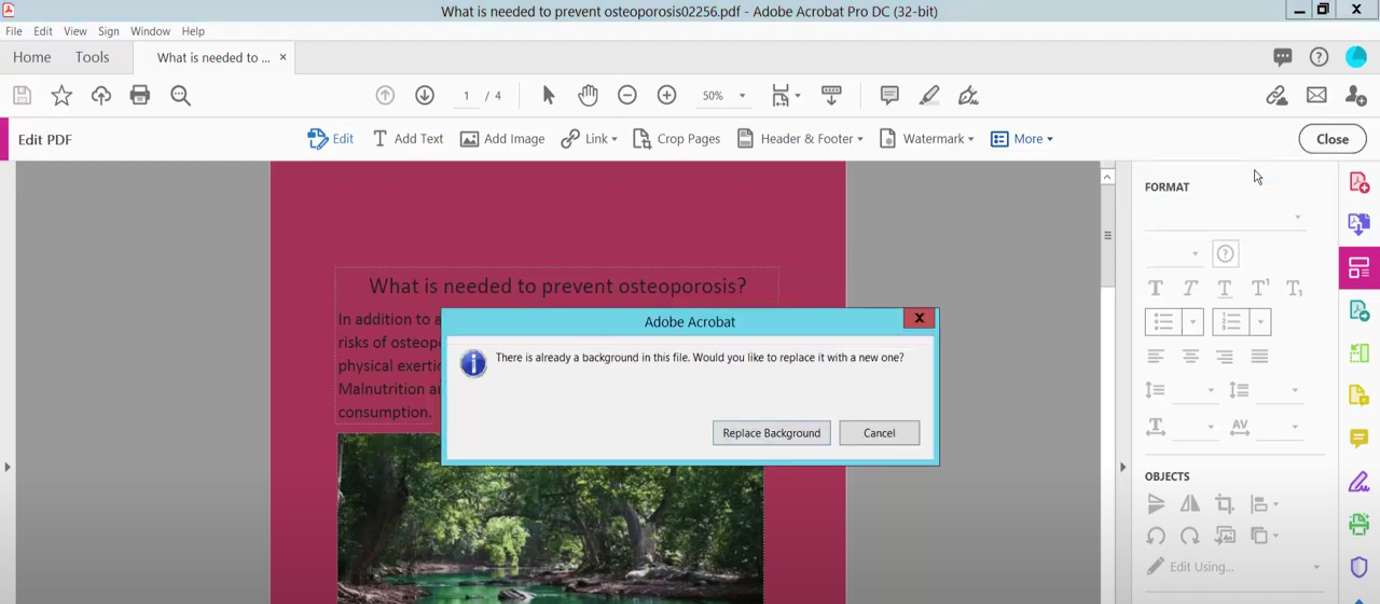Collapse the right Format panel arrow

[x=1122, y=467]
